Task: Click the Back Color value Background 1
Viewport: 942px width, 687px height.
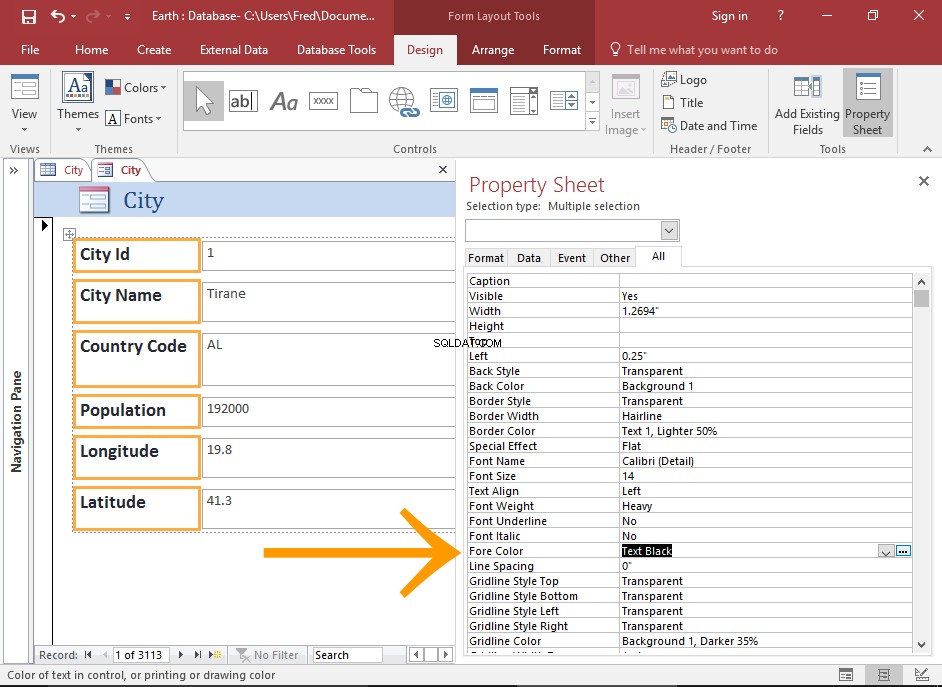Action: (x=765, y=386)
